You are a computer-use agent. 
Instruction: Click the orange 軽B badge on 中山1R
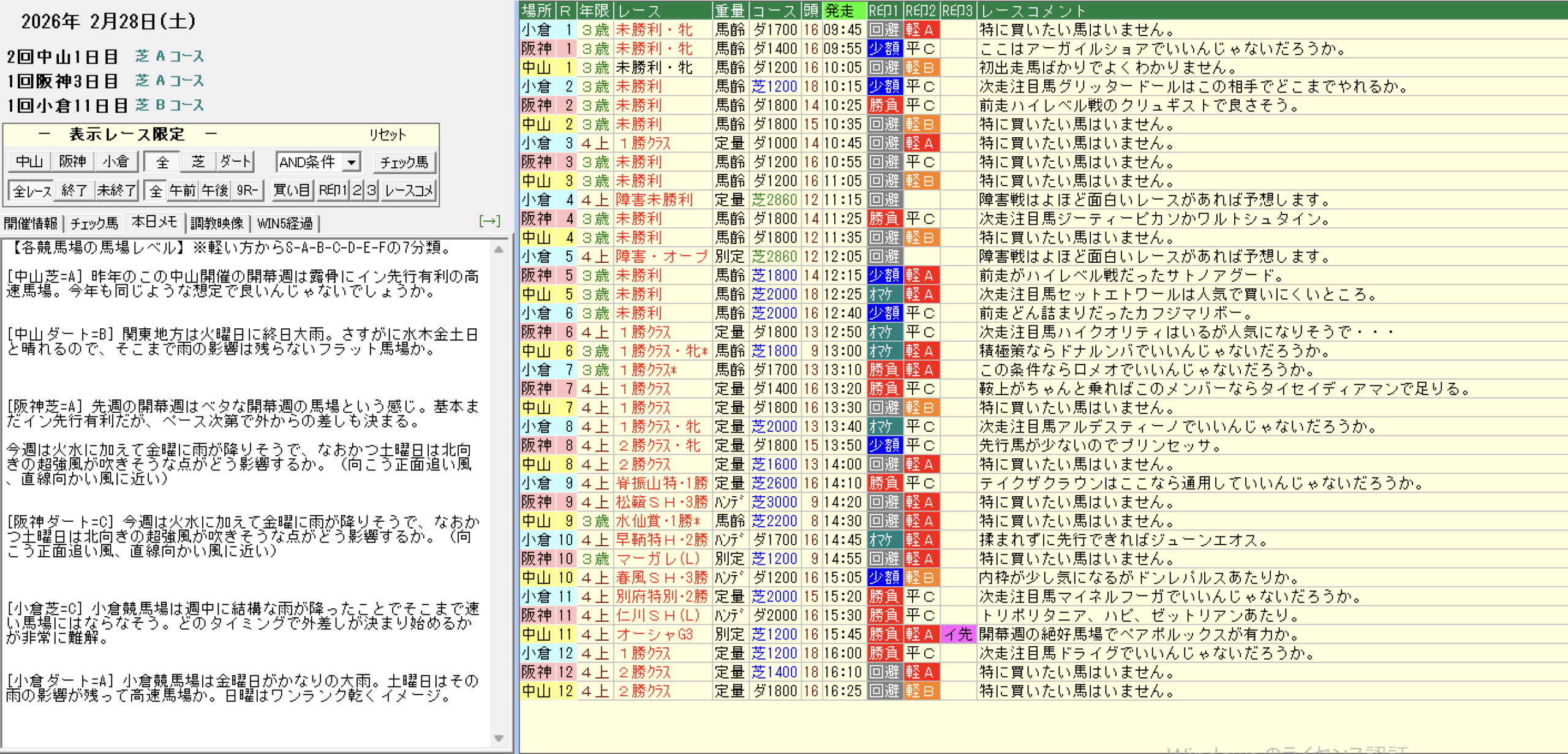tap(921, 67)
